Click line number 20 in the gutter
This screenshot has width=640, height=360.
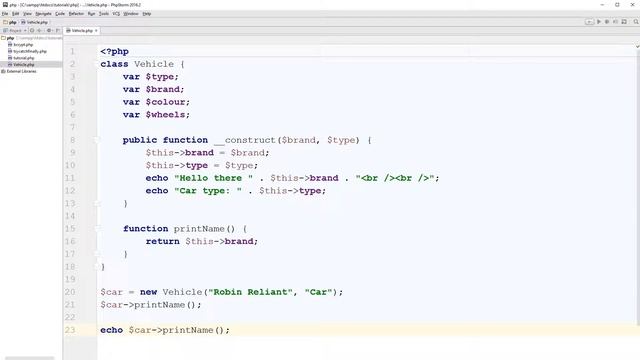(70, 292)
